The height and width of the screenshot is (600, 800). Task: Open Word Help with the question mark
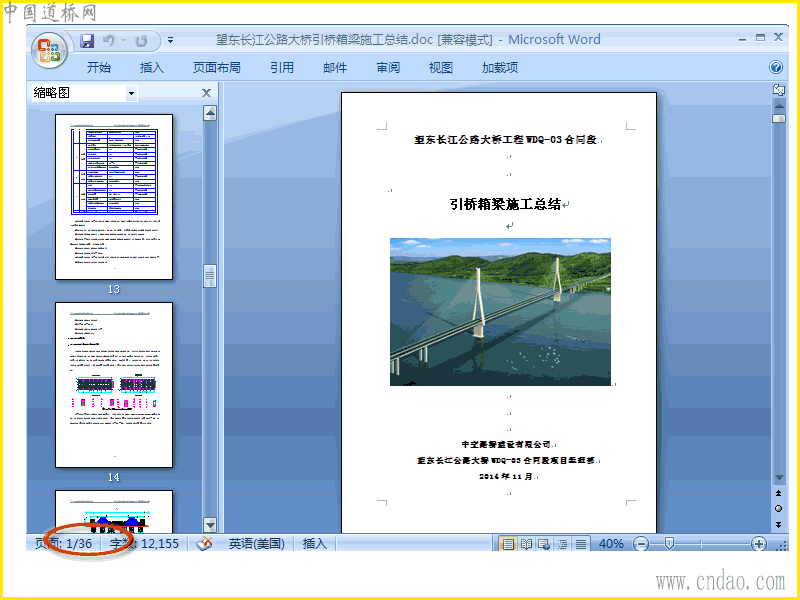click(x=776, y=67)
